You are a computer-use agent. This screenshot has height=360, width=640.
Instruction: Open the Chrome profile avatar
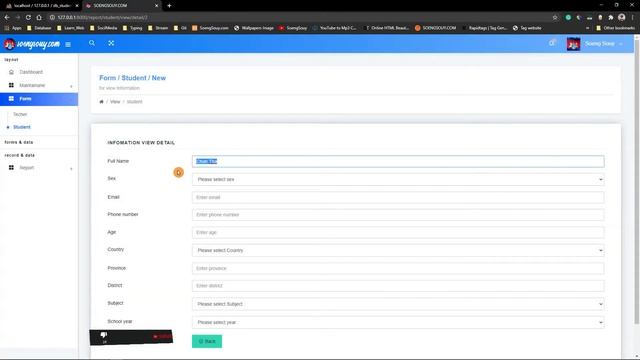coord(621,17)
